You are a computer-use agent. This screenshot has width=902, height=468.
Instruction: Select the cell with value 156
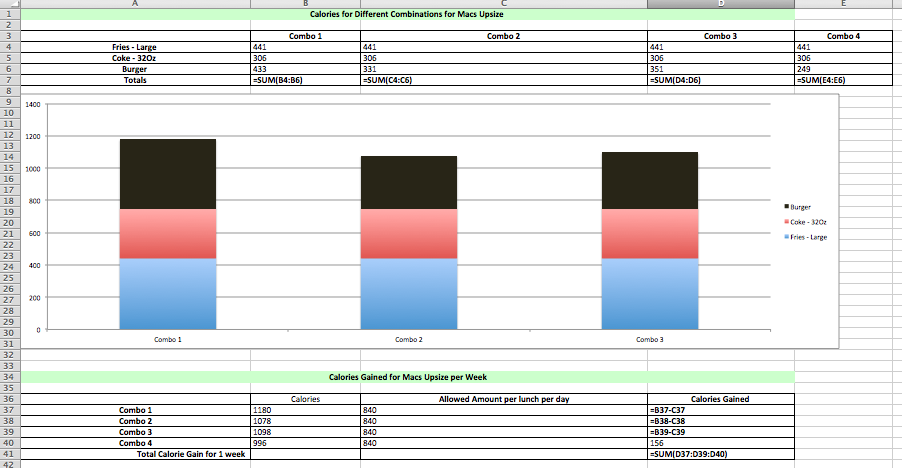tap(721, 443)
